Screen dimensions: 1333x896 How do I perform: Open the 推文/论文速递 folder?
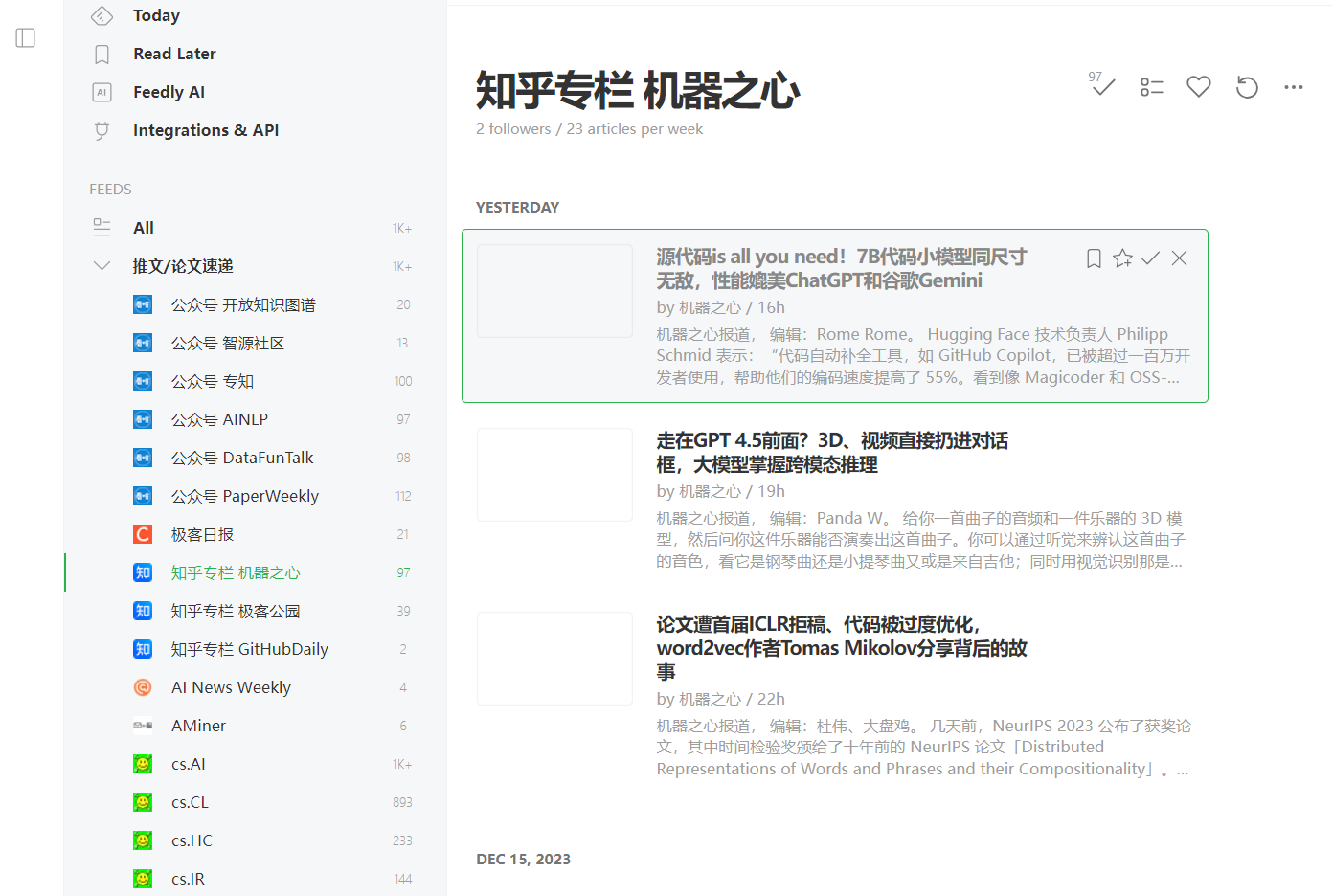point(183,266)
